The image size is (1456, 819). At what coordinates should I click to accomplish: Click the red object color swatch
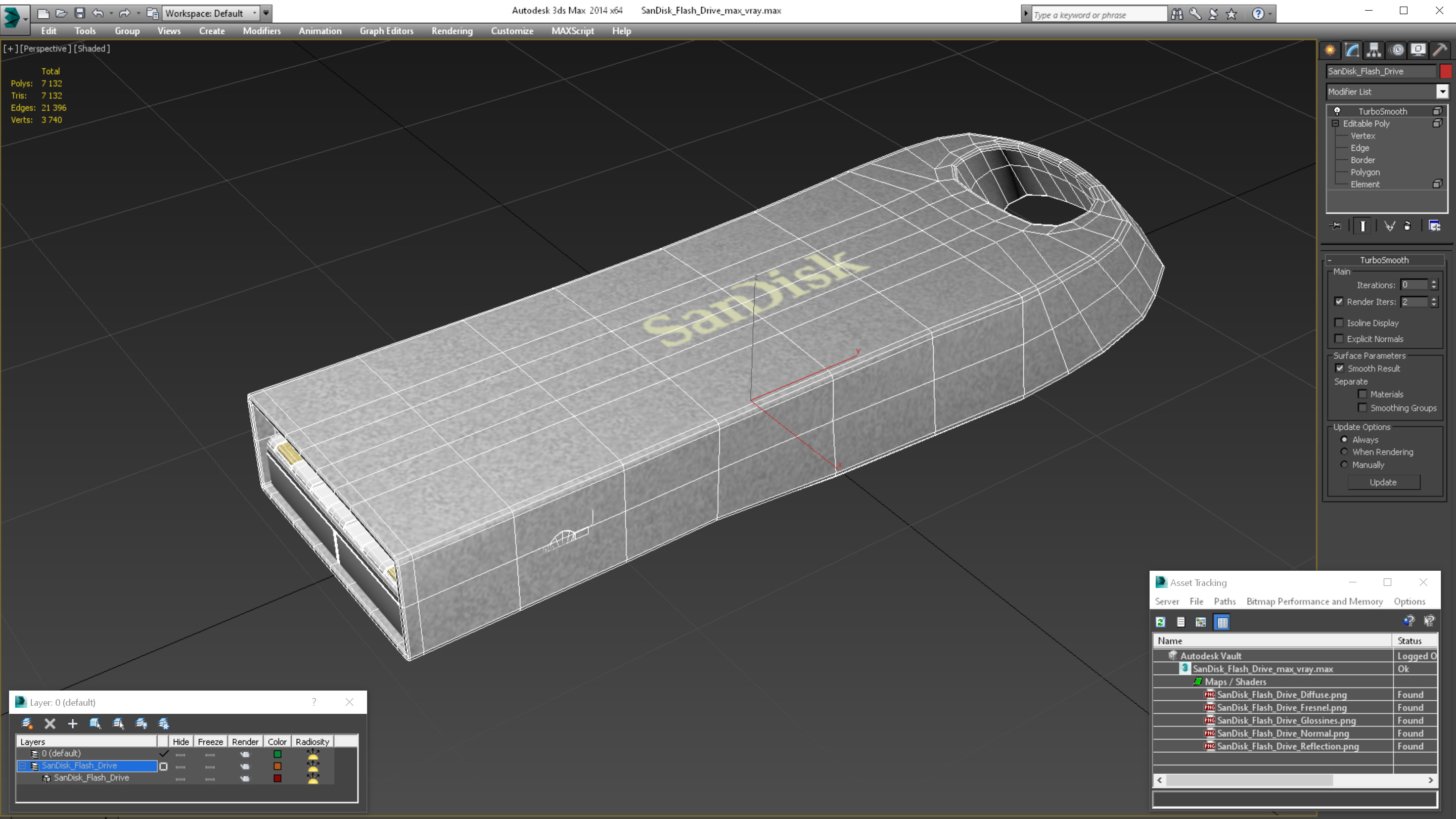pyautogui.click(x=1446, y=71)
